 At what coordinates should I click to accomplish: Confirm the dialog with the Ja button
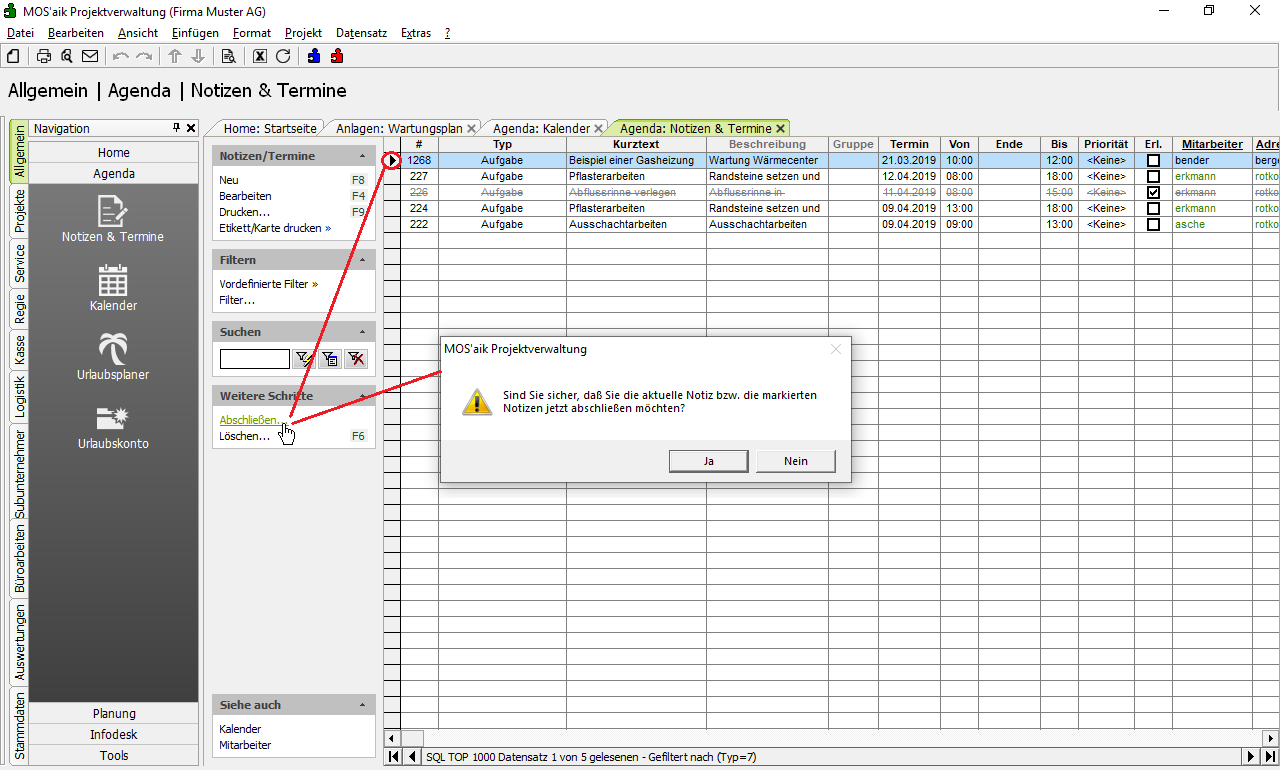709,460
